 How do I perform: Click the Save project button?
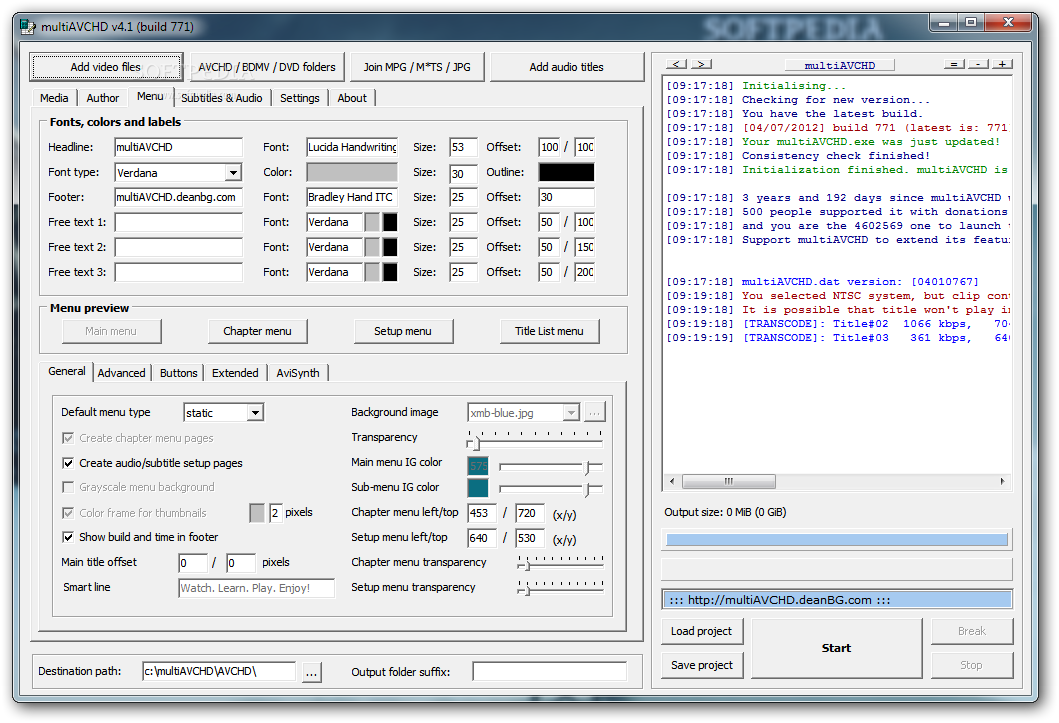pyautogui.click(x=702, y=665)
